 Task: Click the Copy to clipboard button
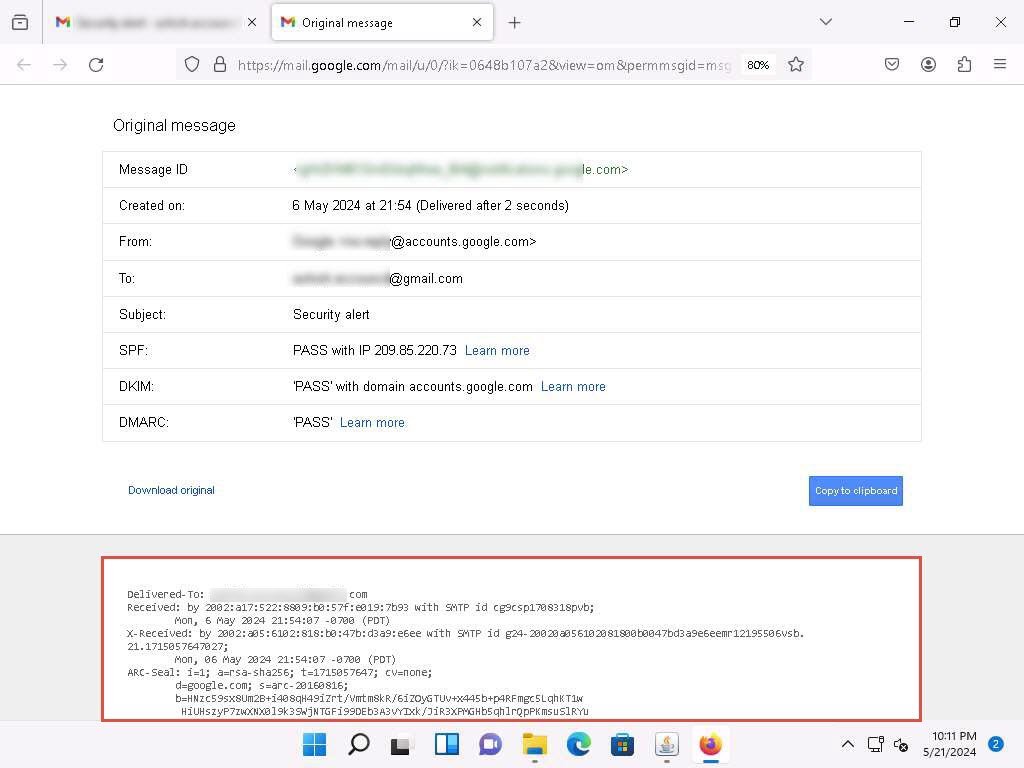(855, 490)
